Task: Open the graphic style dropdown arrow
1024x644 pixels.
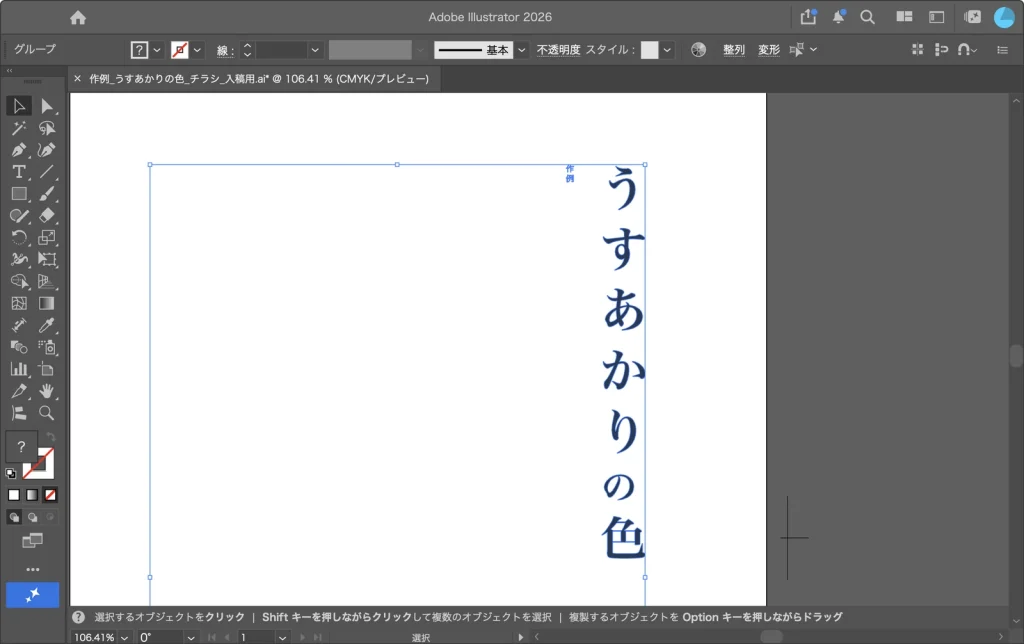Action: point(667,50)
